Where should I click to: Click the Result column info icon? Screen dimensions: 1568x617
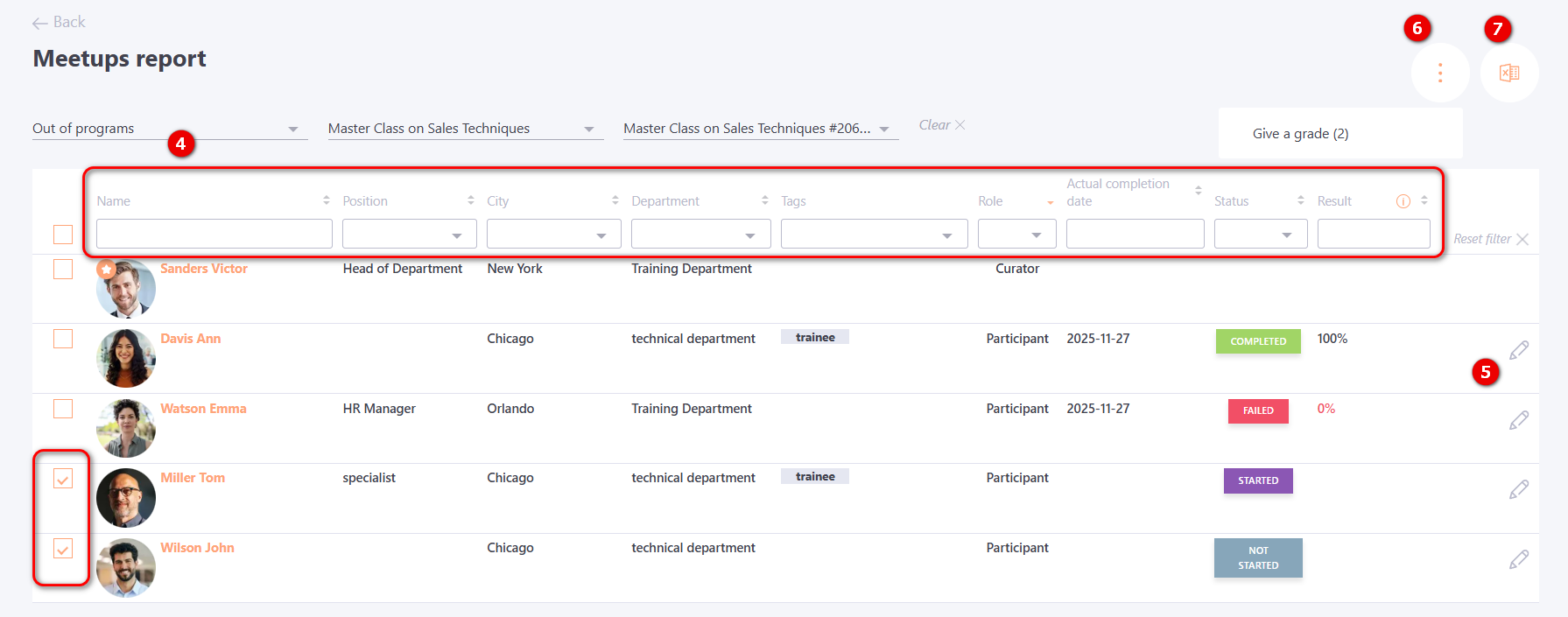(x=1403, y=201)
